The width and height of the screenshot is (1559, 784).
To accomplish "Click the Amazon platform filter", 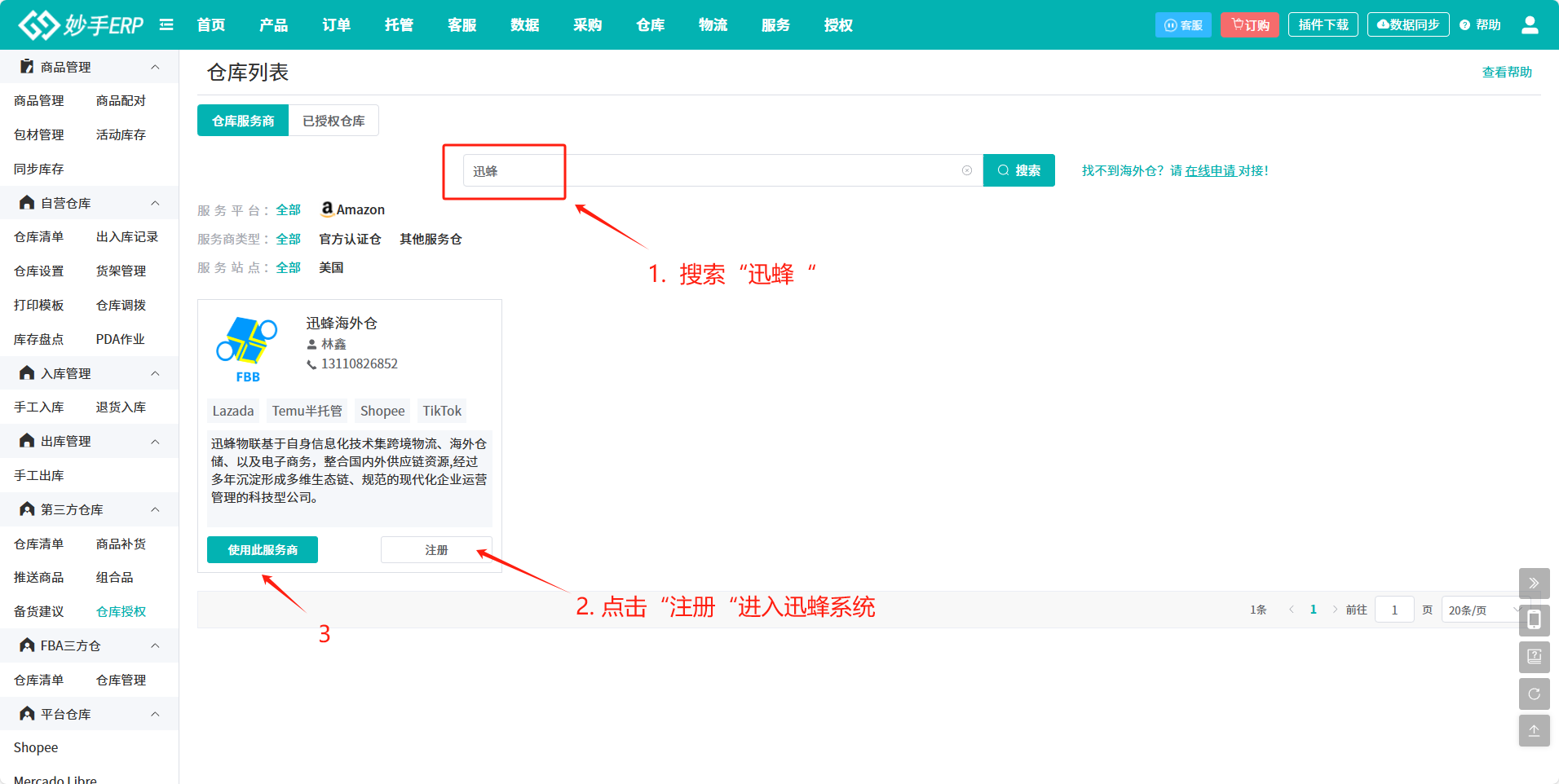I will (352, 209).
